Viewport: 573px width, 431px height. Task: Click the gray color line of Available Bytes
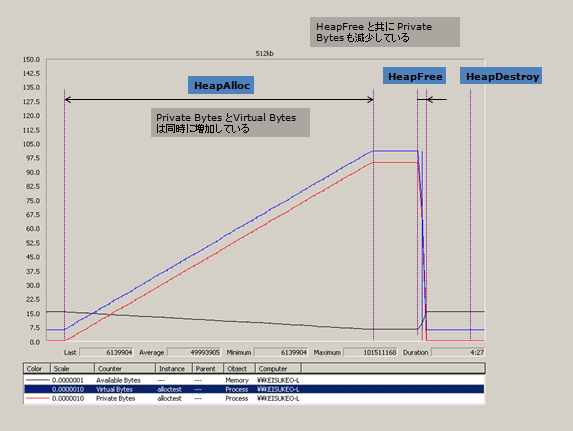pyautogui.click(x=37, y=380)
